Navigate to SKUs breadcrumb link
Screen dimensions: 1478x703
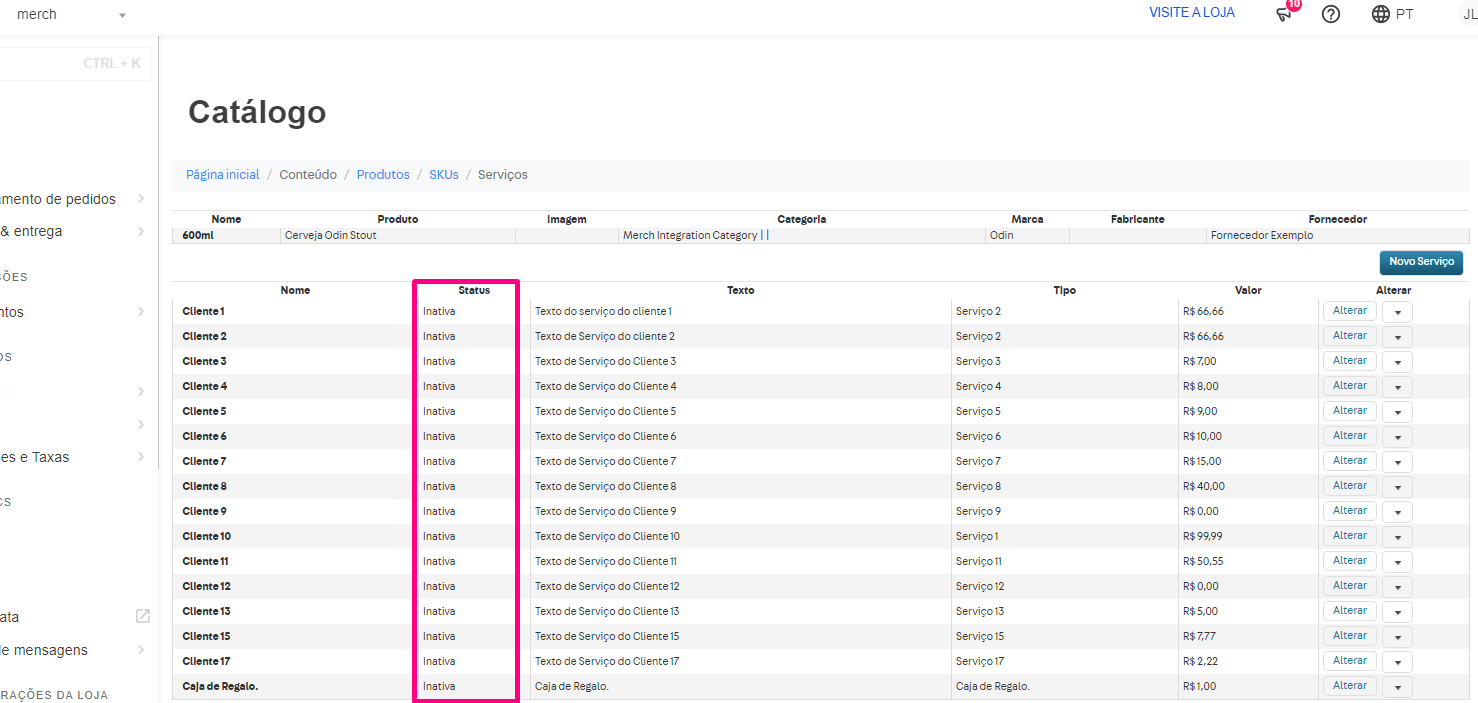tap(443, 175)
